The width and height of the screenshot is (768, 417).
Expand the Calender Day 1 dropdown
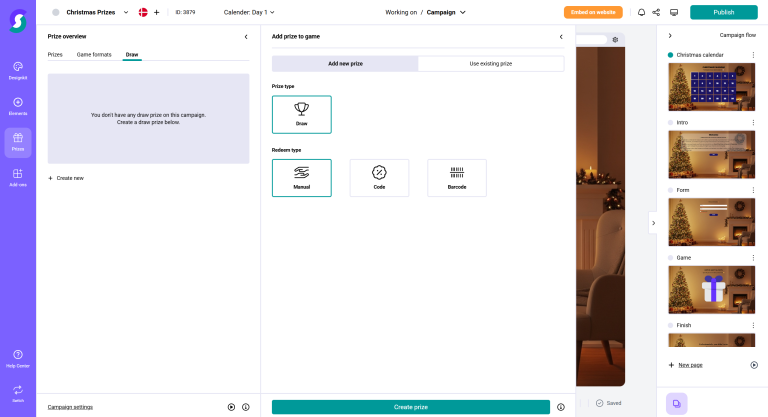click(250, 12)
